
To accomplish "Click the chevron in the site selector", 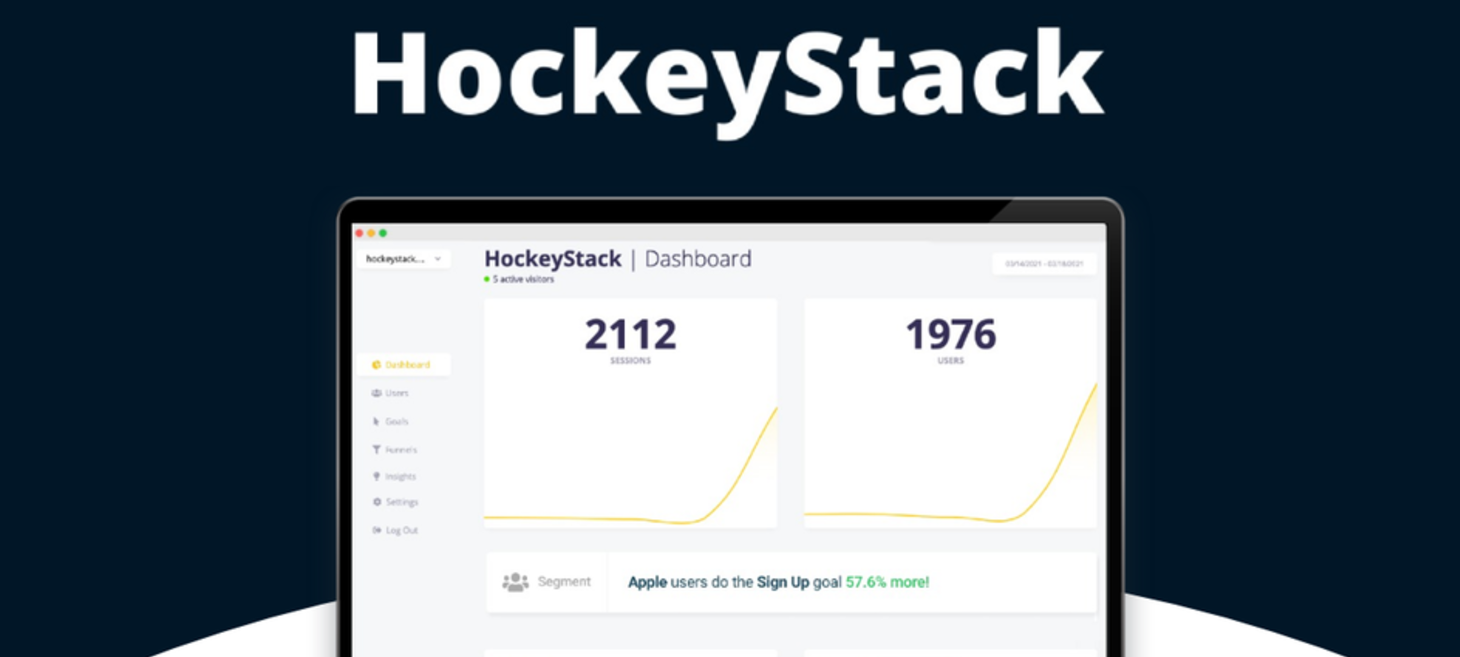I will tap(437, 259).
